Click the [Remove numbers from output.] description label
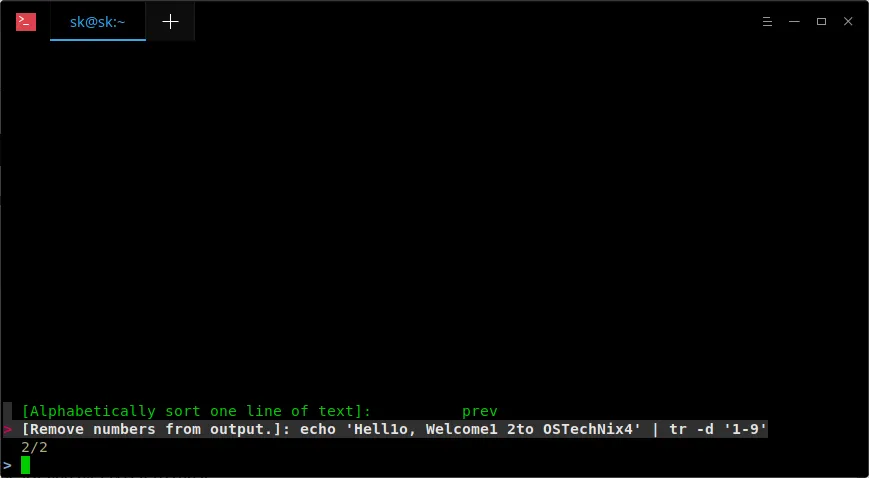This screenshot has width=869, height=478. click(156, 429)
